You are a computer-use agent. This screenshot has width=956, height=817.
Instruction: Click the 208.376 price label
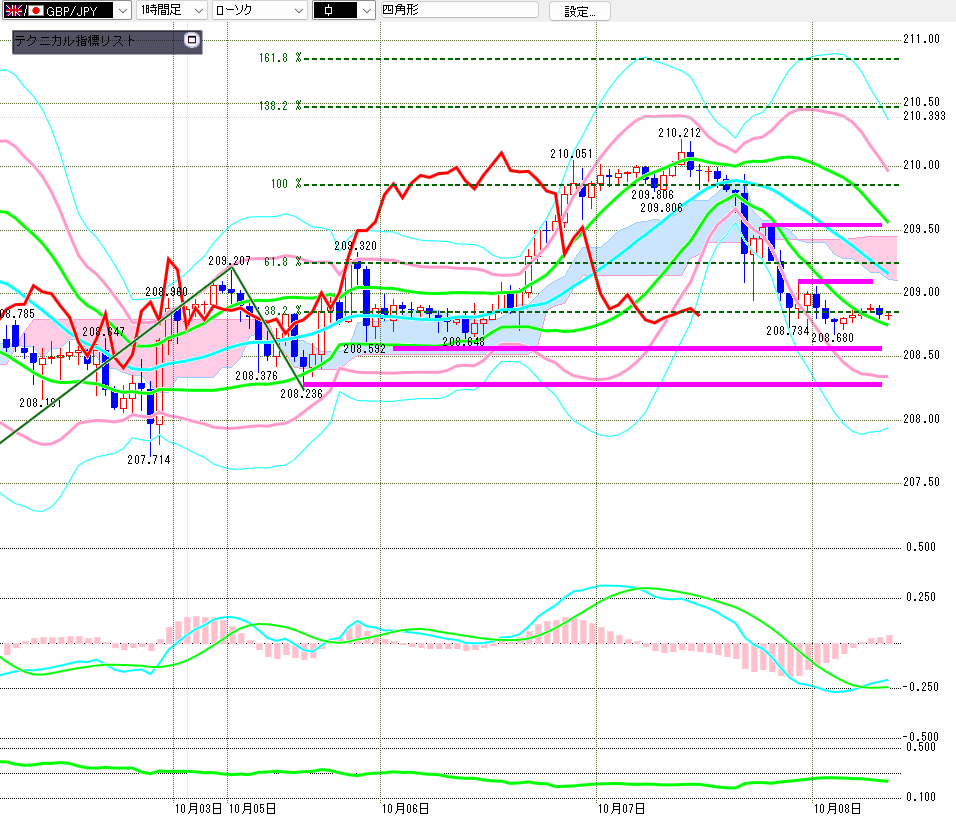tap(257, 376)
